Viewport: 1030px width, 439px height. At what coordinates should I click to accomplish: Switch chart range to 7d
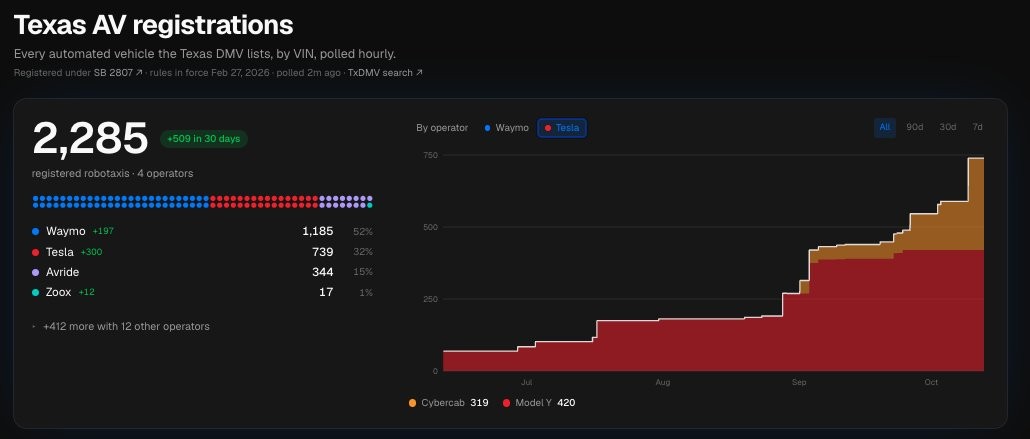(x=977, y=127)
